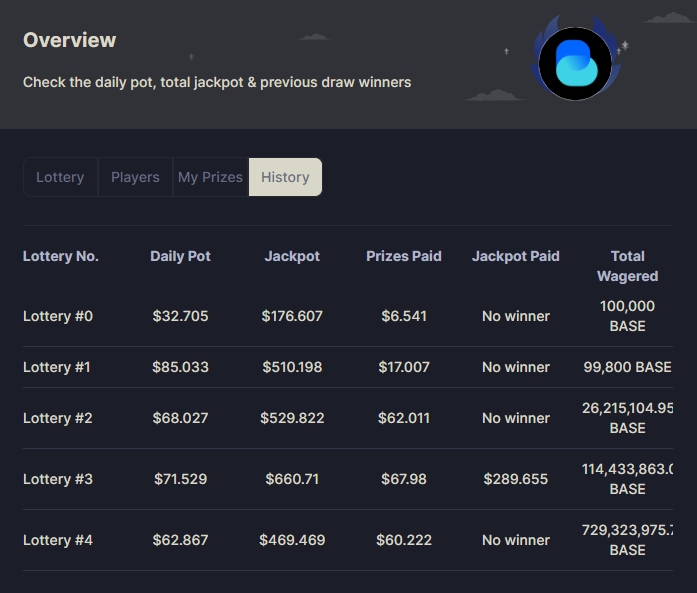Screen dimensions: 697x593
Task: Click the Daily Pot column header
Action: tap(180, 256)
